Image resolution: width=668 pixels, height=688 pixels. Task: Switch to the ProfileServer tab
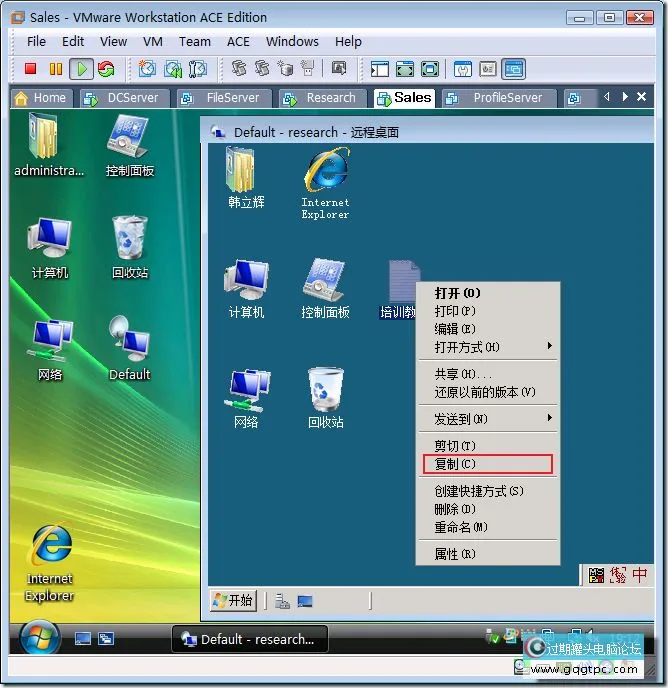tap(499, 98)
